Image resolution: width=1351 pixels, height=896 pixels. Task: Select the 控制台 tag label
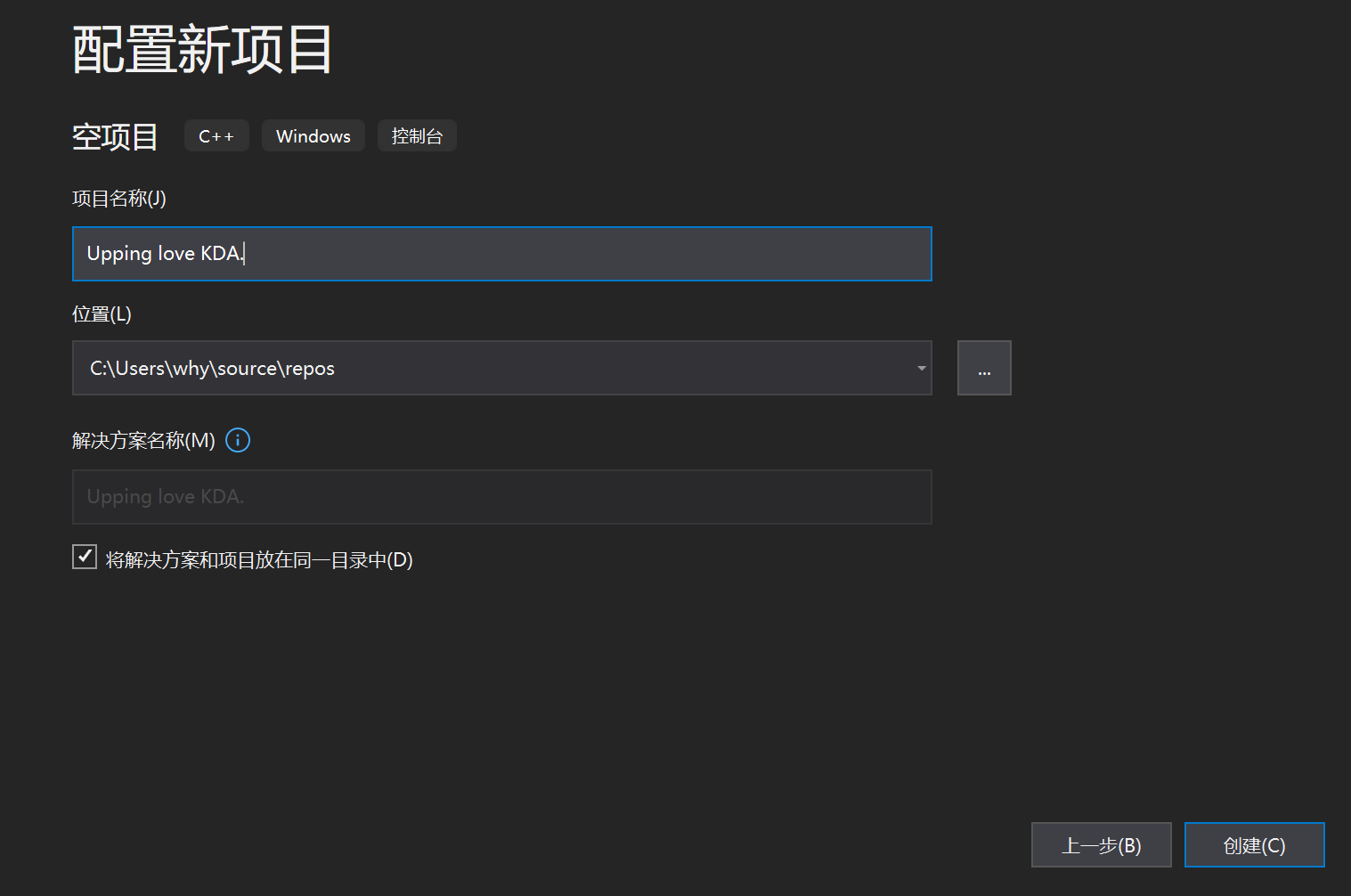[x=416, y=135]
